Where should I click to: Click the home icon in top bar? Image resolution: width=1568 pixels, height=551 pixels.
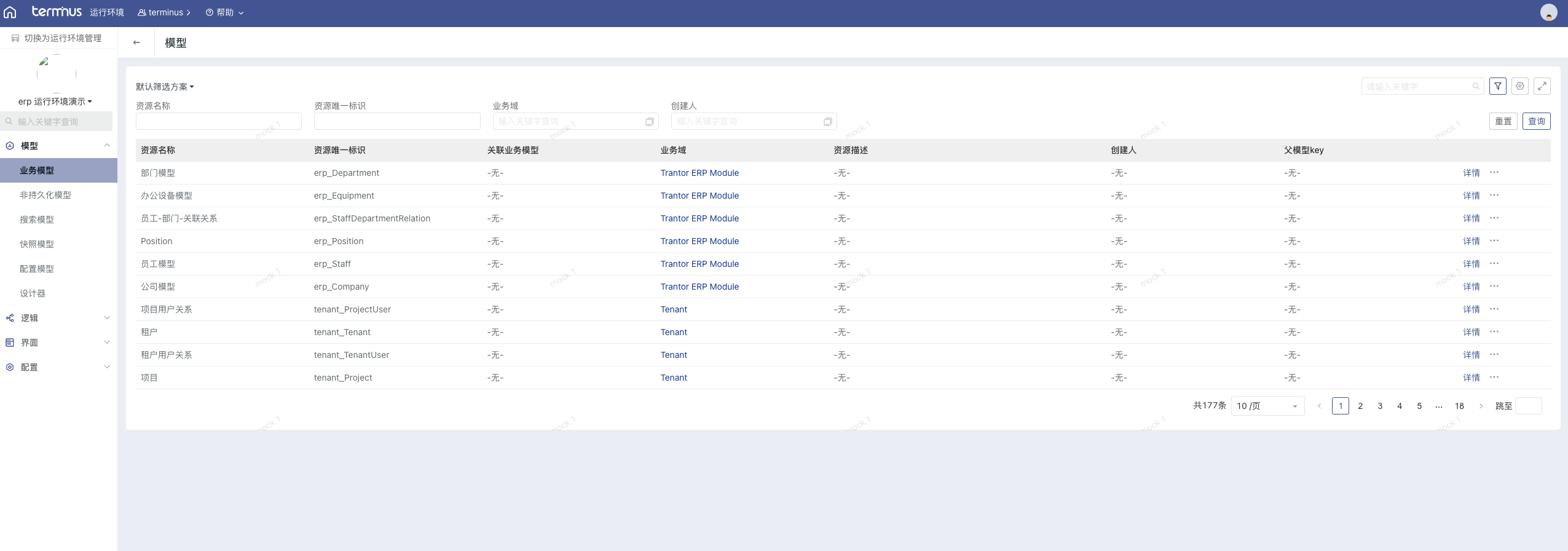[10, 12]
